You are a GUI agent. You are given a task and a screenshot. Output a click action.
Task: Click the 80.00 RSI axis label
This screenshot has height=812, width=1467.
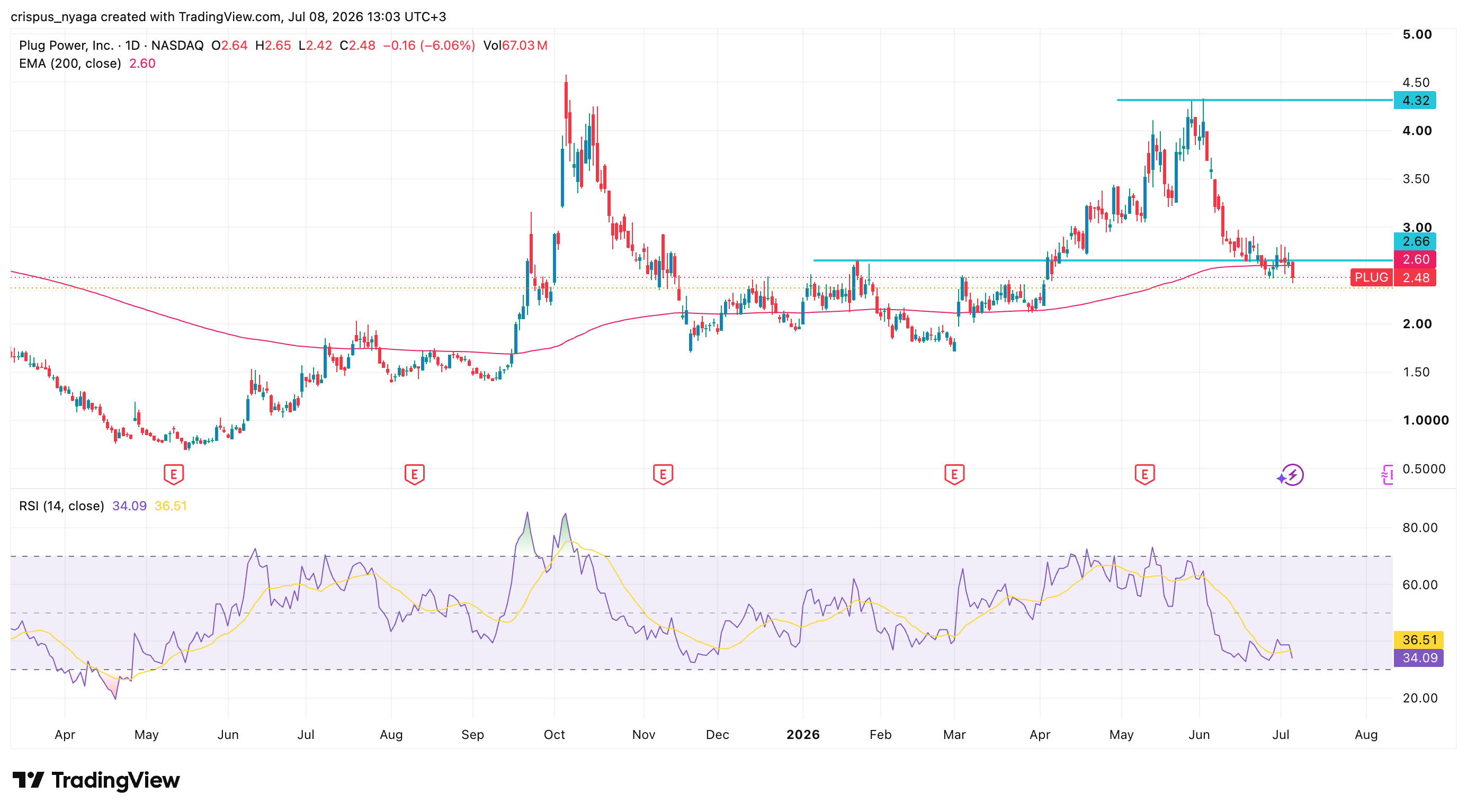click(x=1420, y=528)
